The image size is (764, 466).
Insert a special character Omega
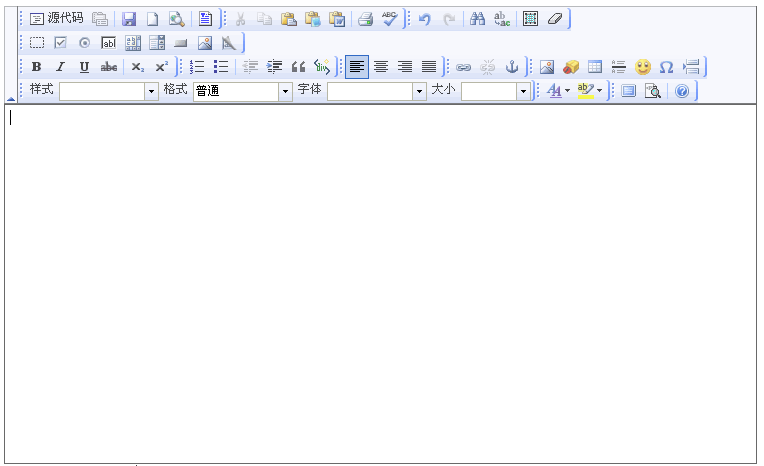coord(667,67)
